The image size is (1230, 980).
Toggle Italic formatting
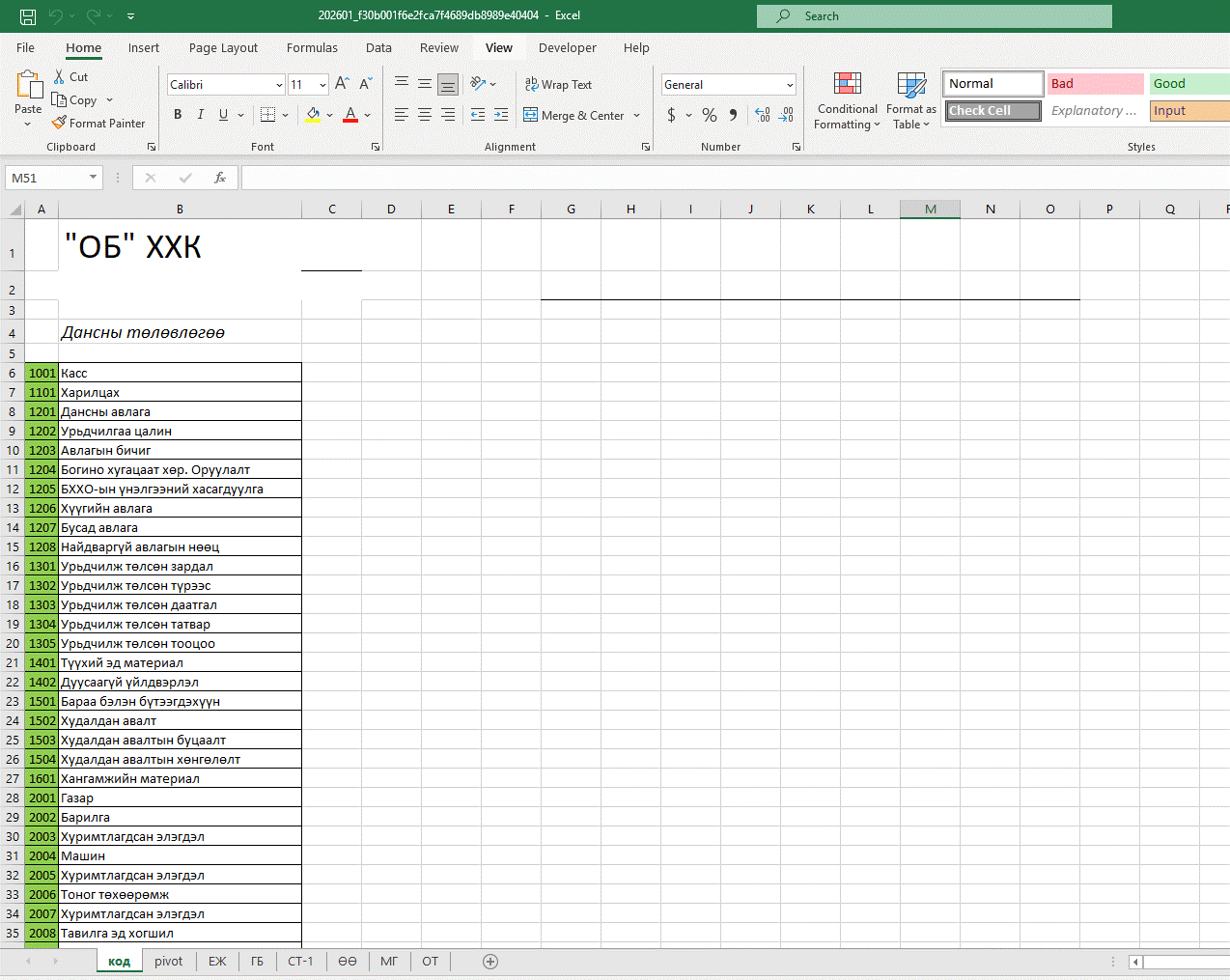click(x=201, y=115)
